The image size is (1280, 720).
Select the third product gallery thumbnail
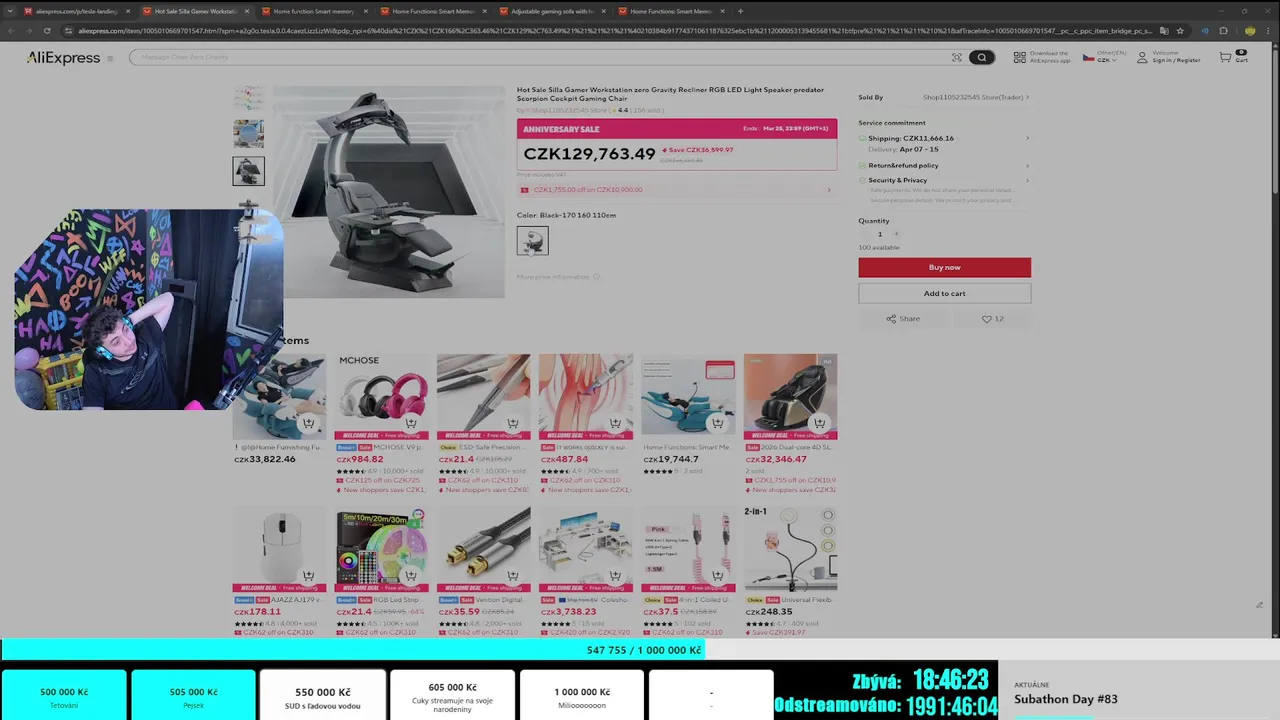click(x=249, y=171)
